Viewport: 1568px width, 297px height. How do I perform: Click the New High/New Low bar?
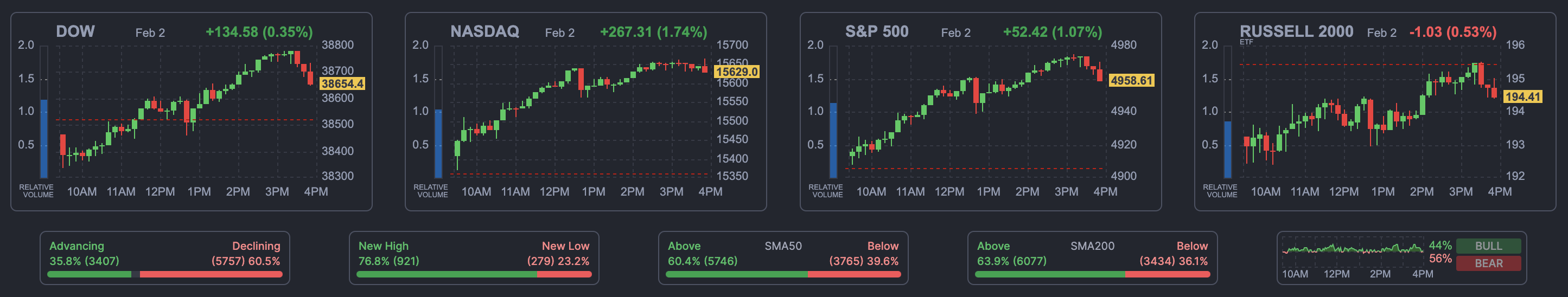(474, 274)
